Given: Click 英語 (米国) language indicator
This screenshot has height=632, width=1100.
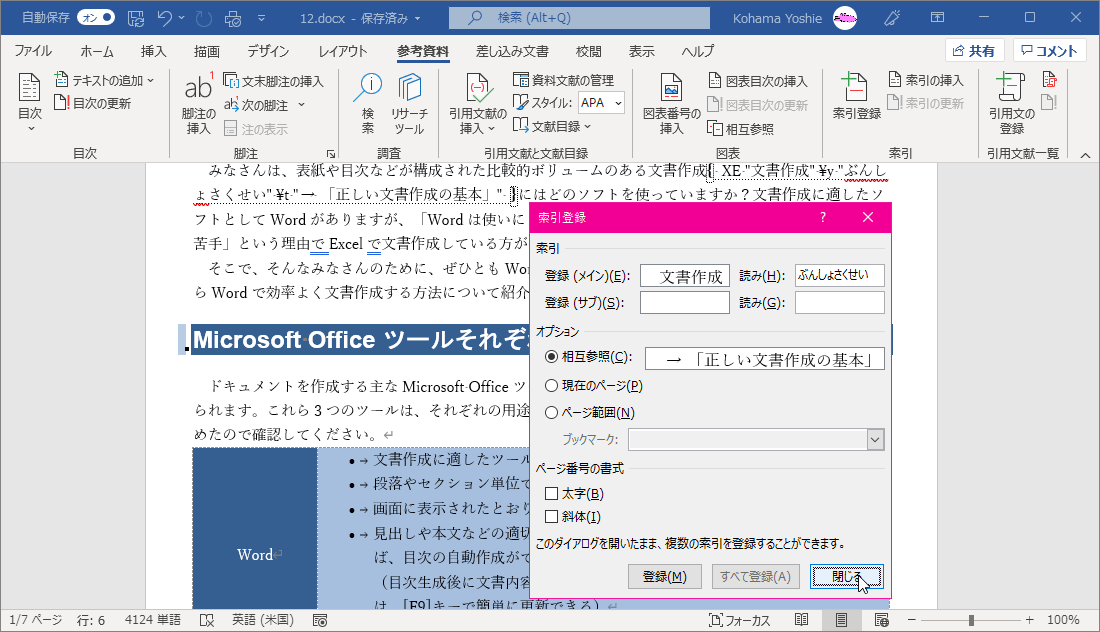Looking at the screenshot, I should pyautogui.click(x=263, y=620).
